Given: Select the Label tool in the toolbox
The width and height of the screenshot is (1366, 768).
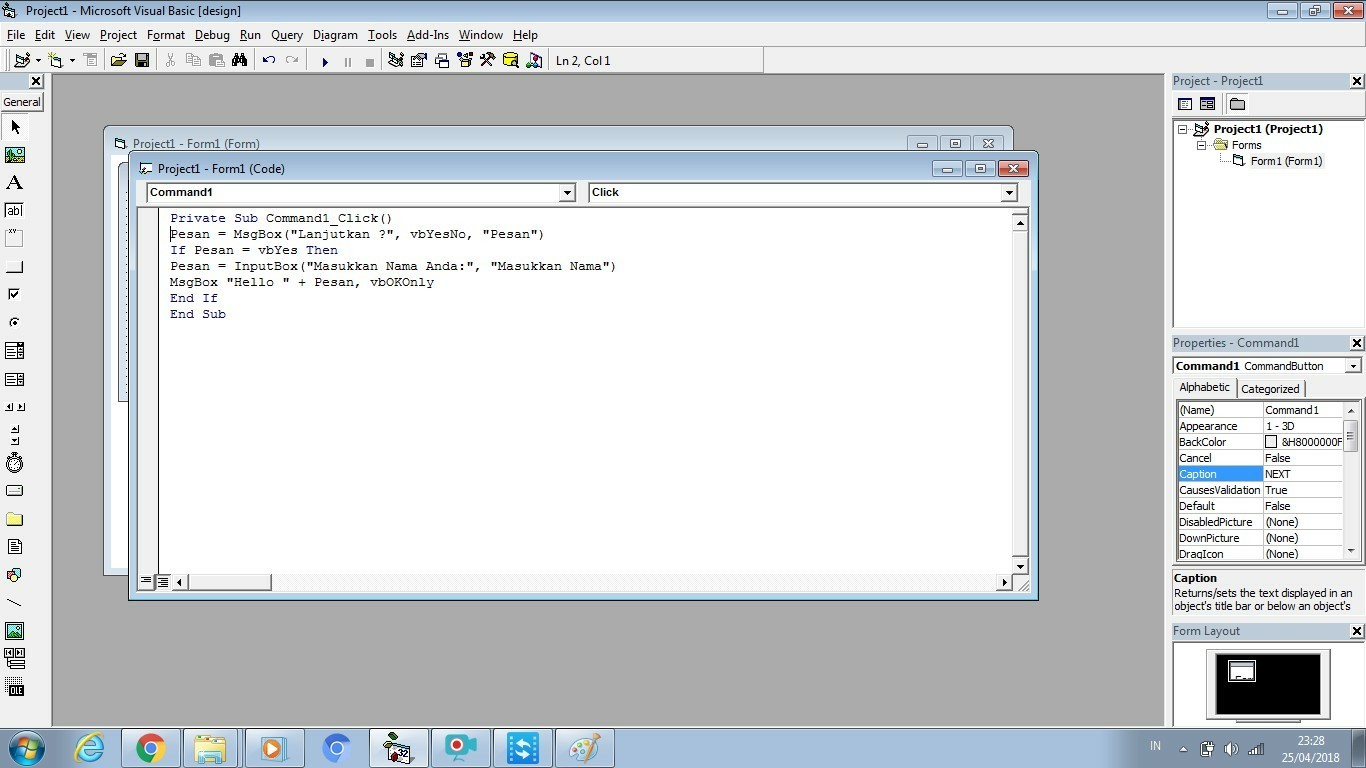Looking at the screenshot, I should click(15, 182).
